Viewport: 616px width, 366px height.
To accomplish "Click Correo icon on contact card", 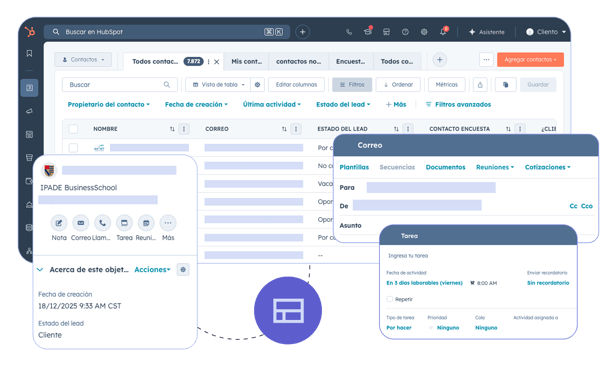I will tap(81, 223).
